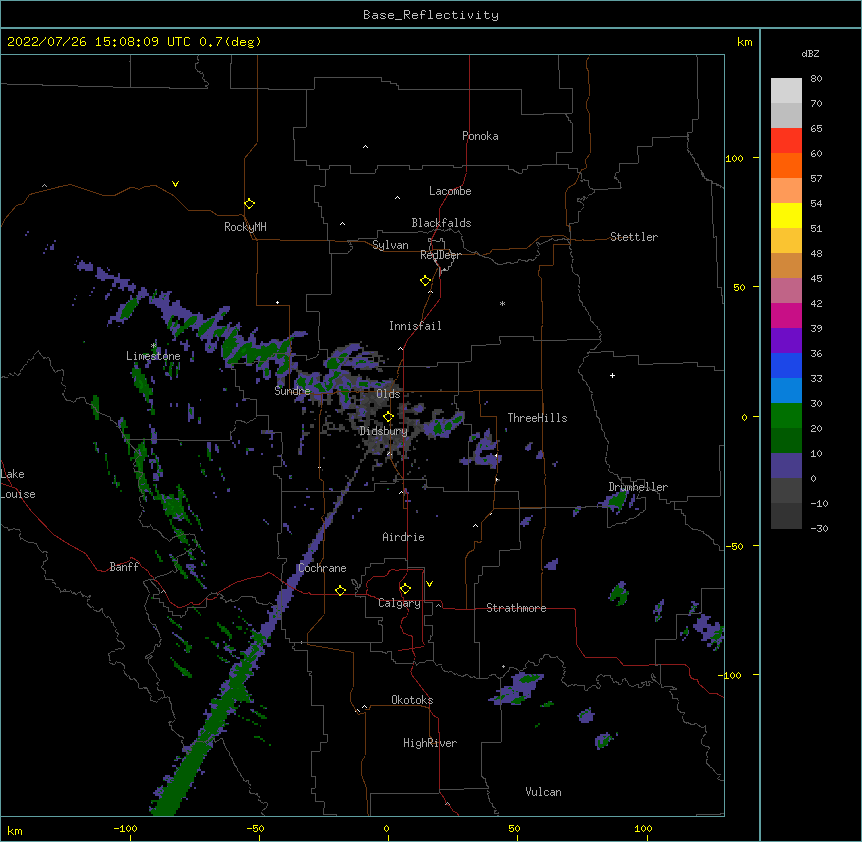Image resolution: width=862 pixels, height=842 pixels.
Task: Click the 100 tick label on the vertical axis
Action: point(734,158)
